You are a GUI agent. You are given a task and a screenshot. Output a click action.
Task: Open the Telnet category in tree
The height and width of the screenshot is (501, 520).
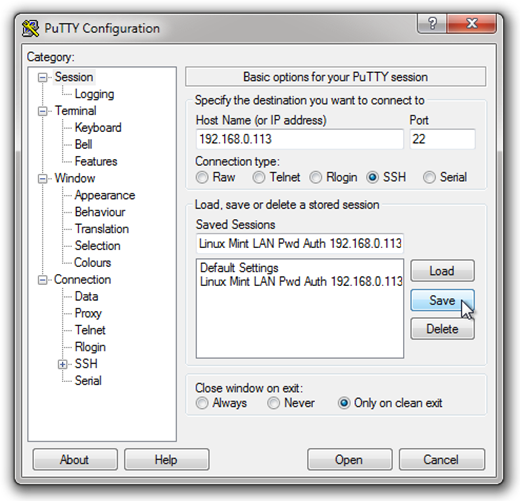pyautogui.click(x=90, y=330)
